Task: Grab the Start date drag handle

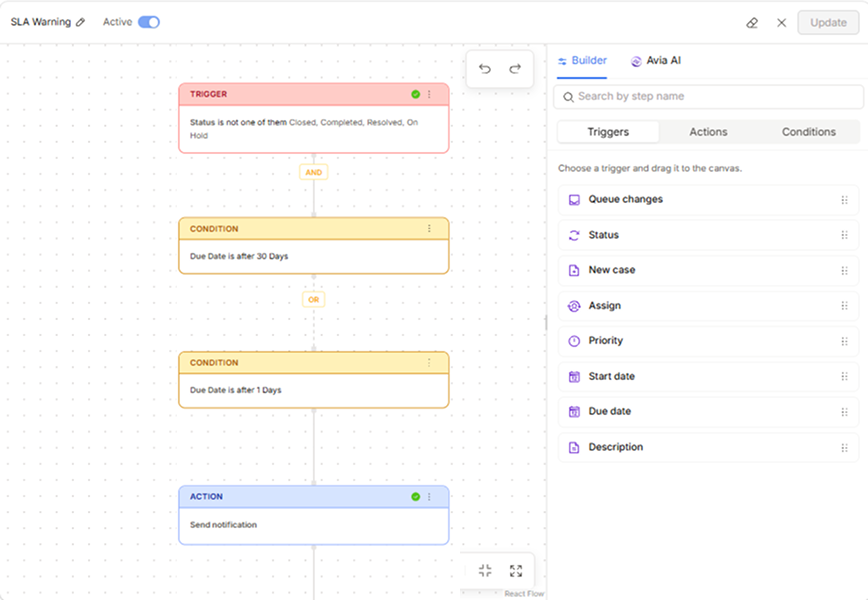Action: click(844, 376)
